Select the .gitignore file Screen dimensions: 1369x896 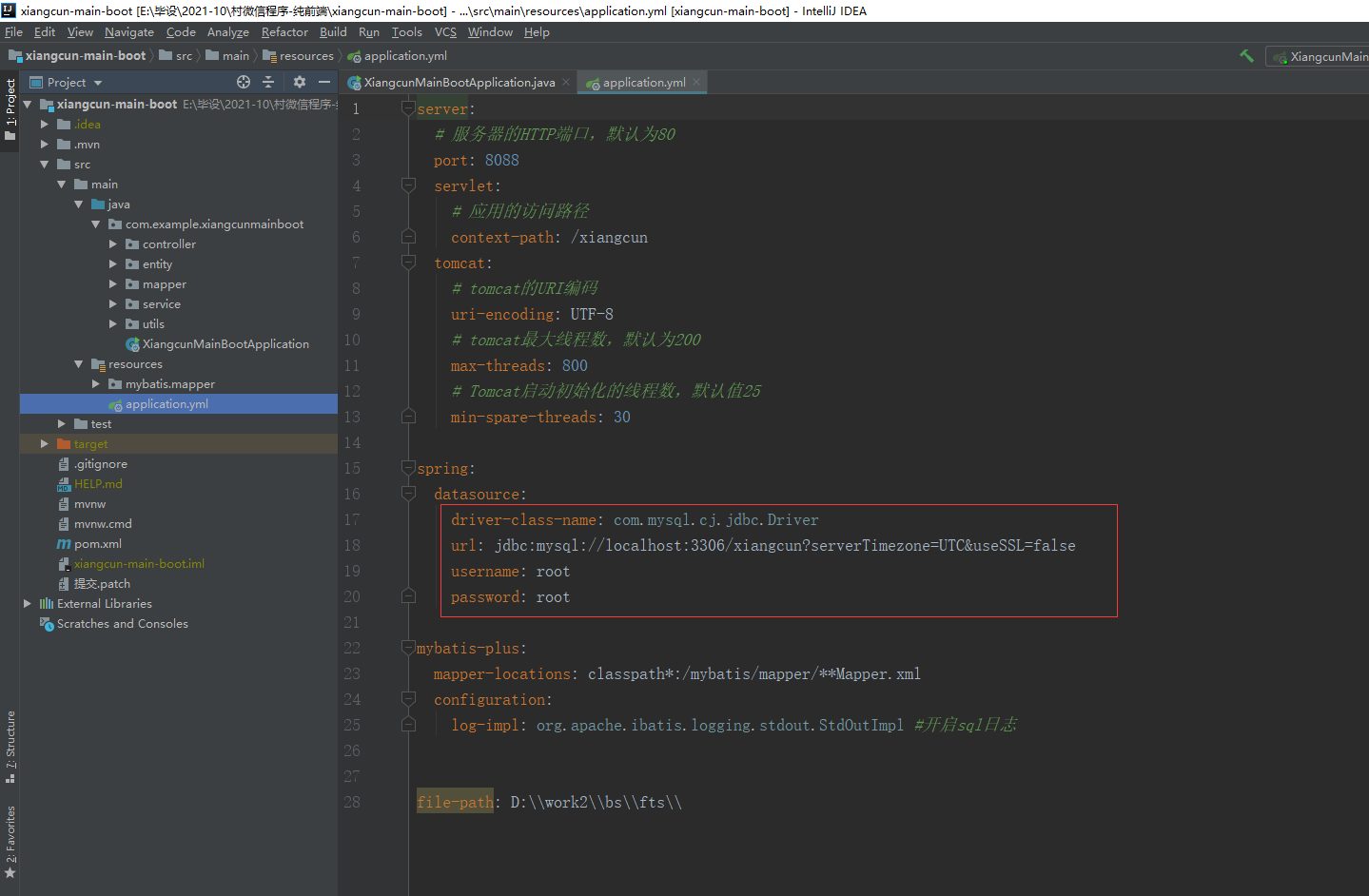[100, 464]
